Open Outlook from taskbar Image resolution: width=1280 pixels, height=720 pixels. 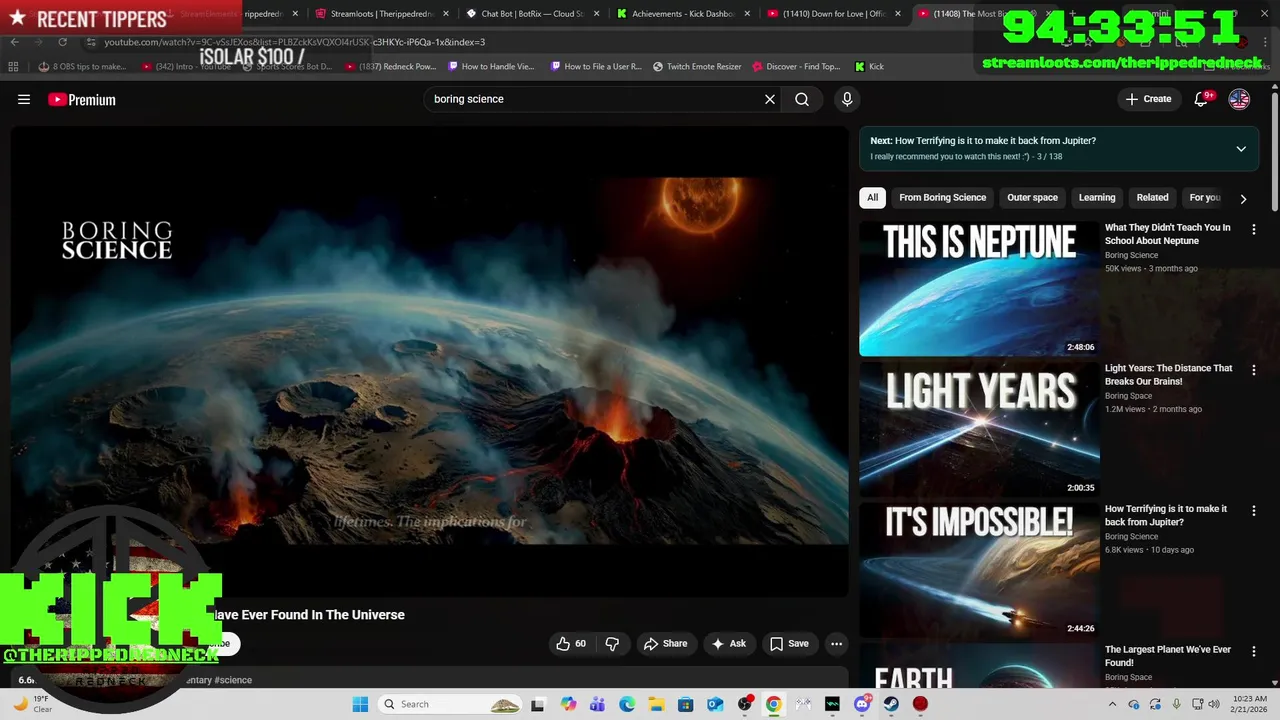(715, 704)
